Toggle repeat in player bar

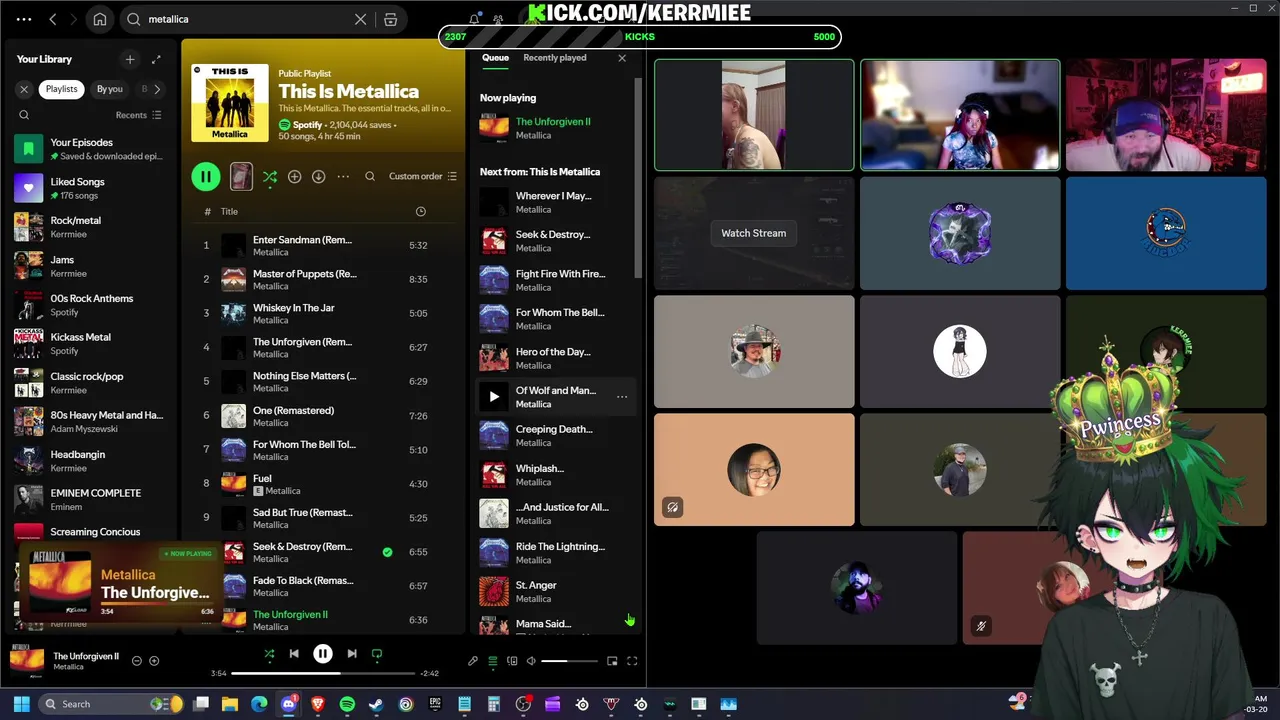coord(377,654)
